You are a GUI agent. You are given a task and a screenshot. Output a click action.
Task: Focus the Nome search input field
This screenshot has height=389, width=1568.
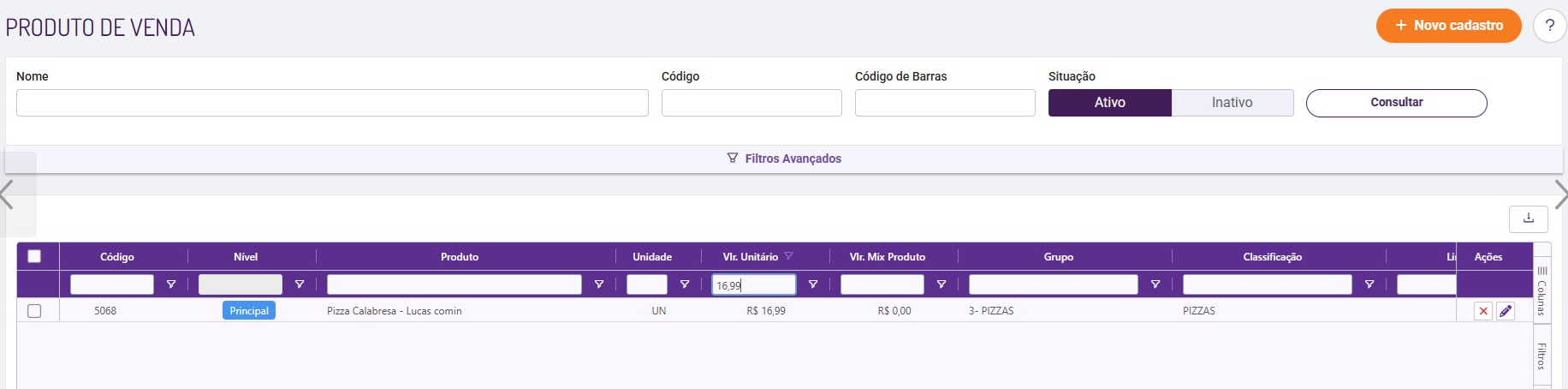click(332, 103)
